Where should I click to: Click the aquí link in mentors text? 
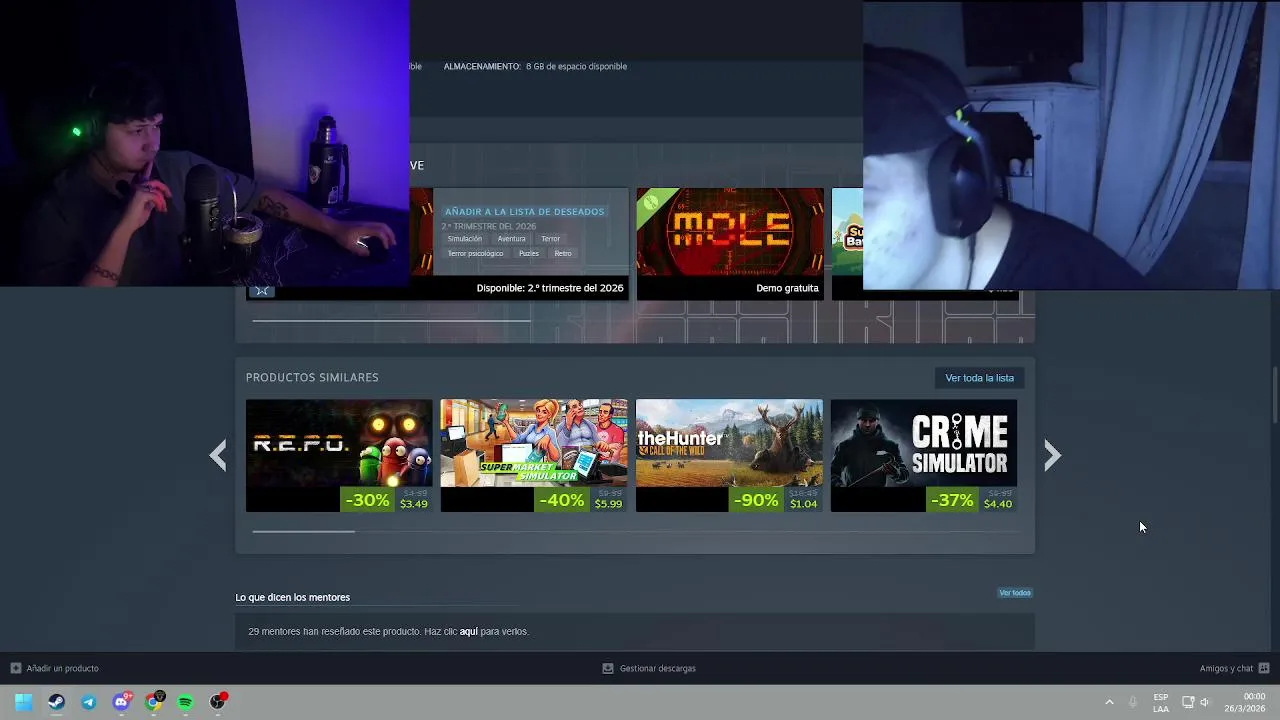pyautogui.click(x=468, y=632)
